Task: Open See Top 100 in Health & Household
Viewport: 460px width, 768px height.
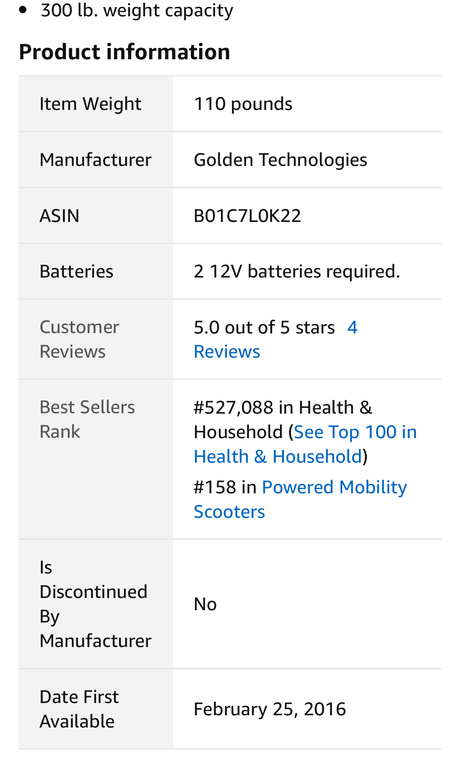Action: coord(305,444)
